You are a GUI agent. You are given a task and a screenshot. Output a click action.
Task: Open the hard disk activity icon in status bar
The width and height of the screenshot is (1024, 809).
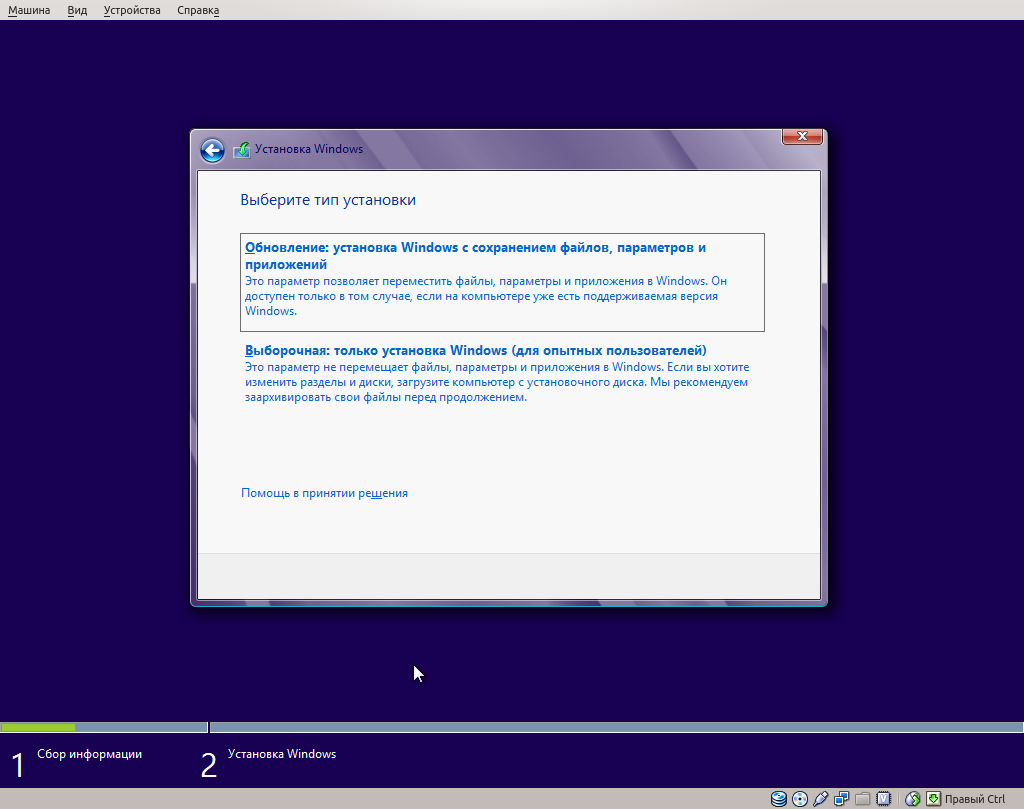[x=780, y=800]
